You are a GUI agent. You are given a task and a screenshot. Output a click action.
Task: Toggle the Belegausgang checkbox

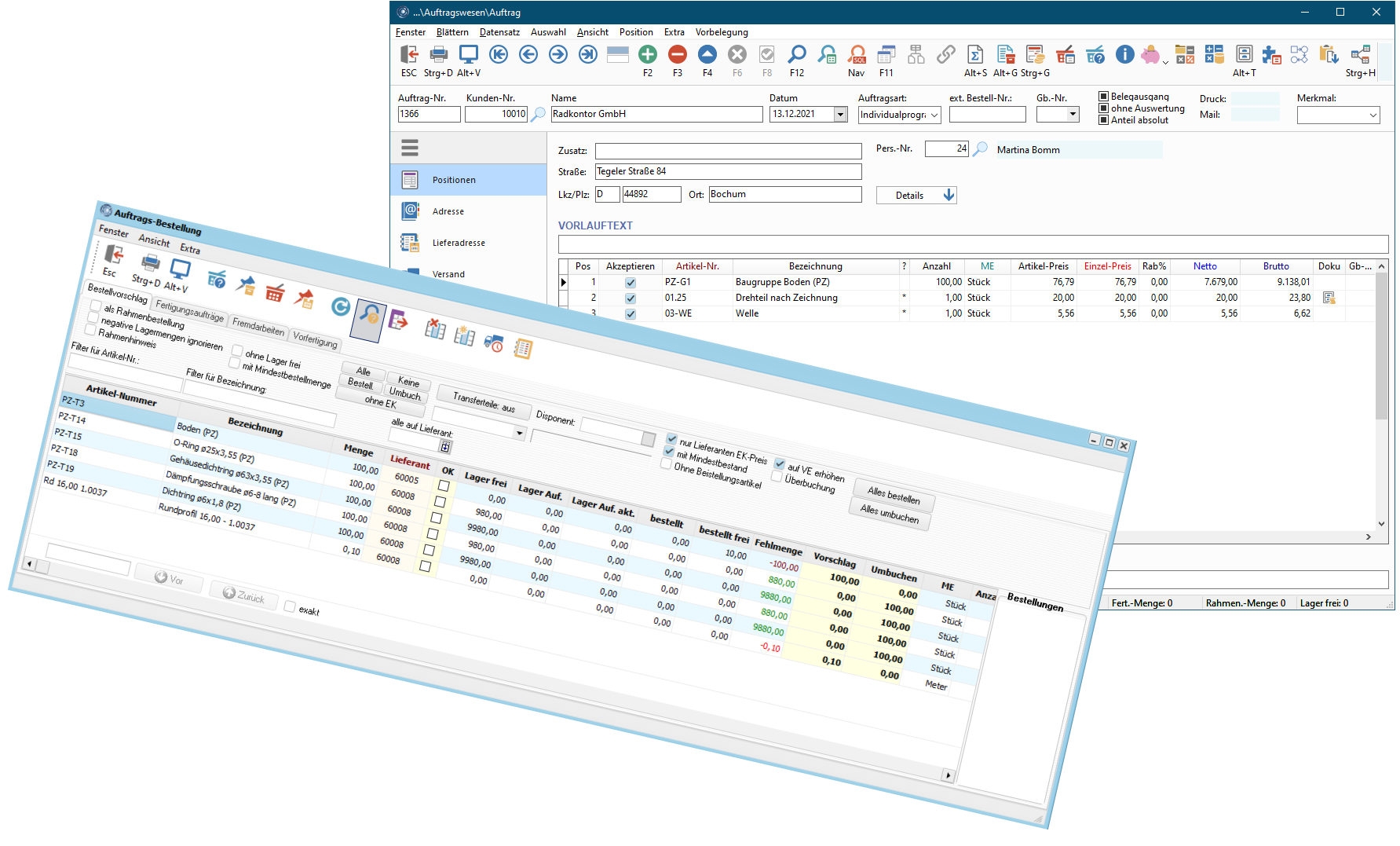tap(1103, 97)
